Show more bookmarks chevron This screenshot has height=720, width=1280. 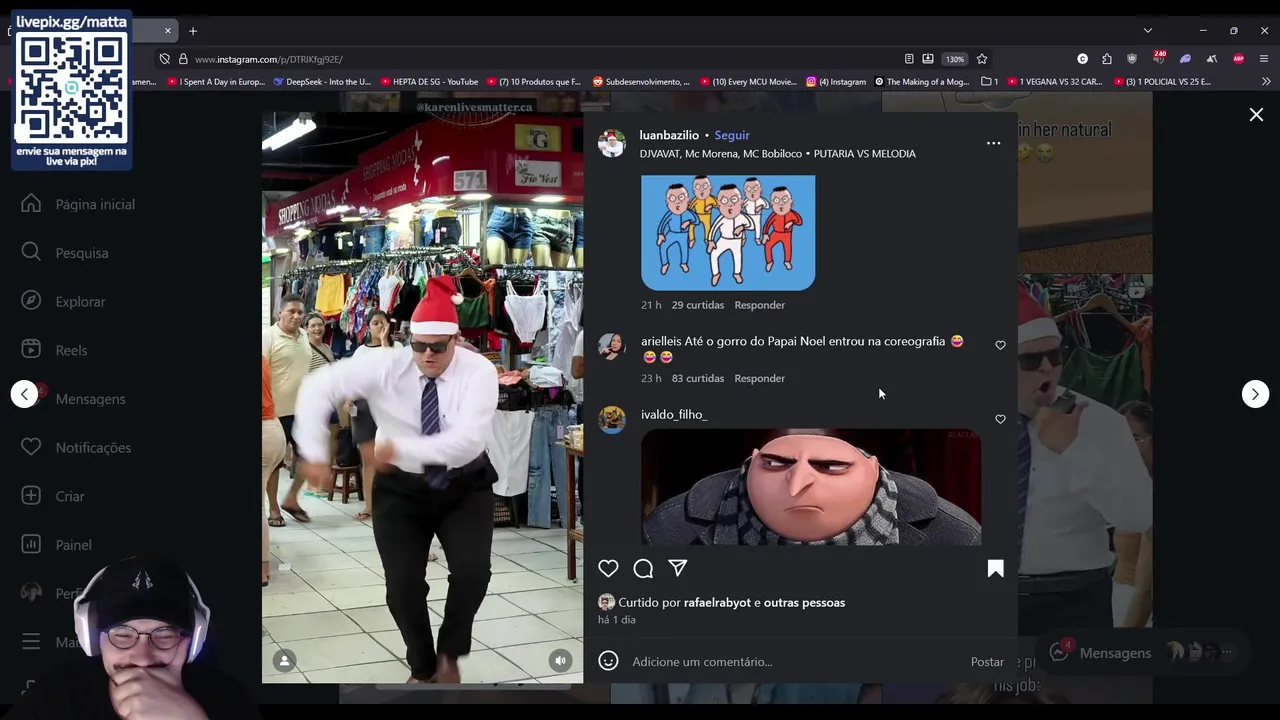pyautogui.click(x=1266, y=82)
